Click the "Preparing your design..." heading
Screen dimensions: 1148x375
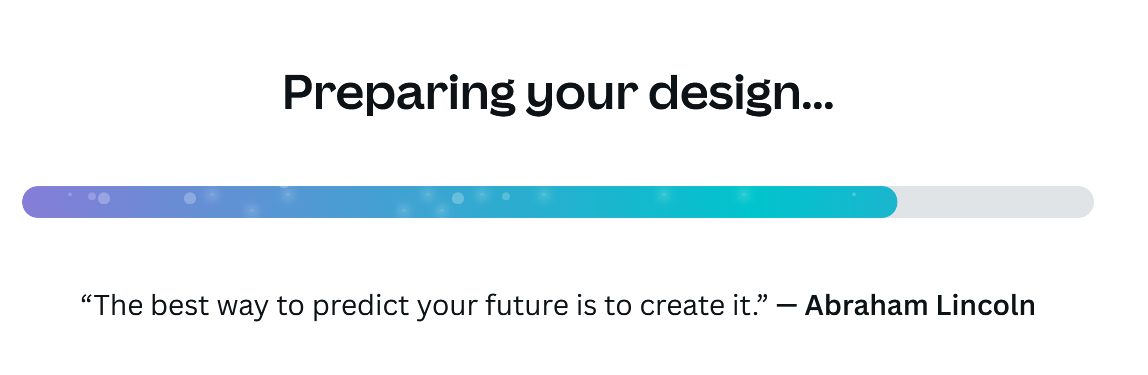[558, 94]
